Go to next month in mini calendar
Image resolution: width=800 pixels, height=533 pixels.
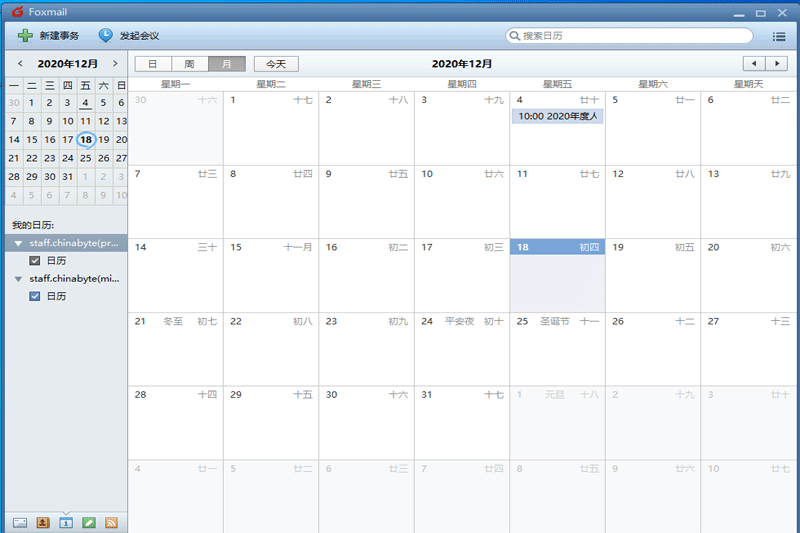[115, 64]
